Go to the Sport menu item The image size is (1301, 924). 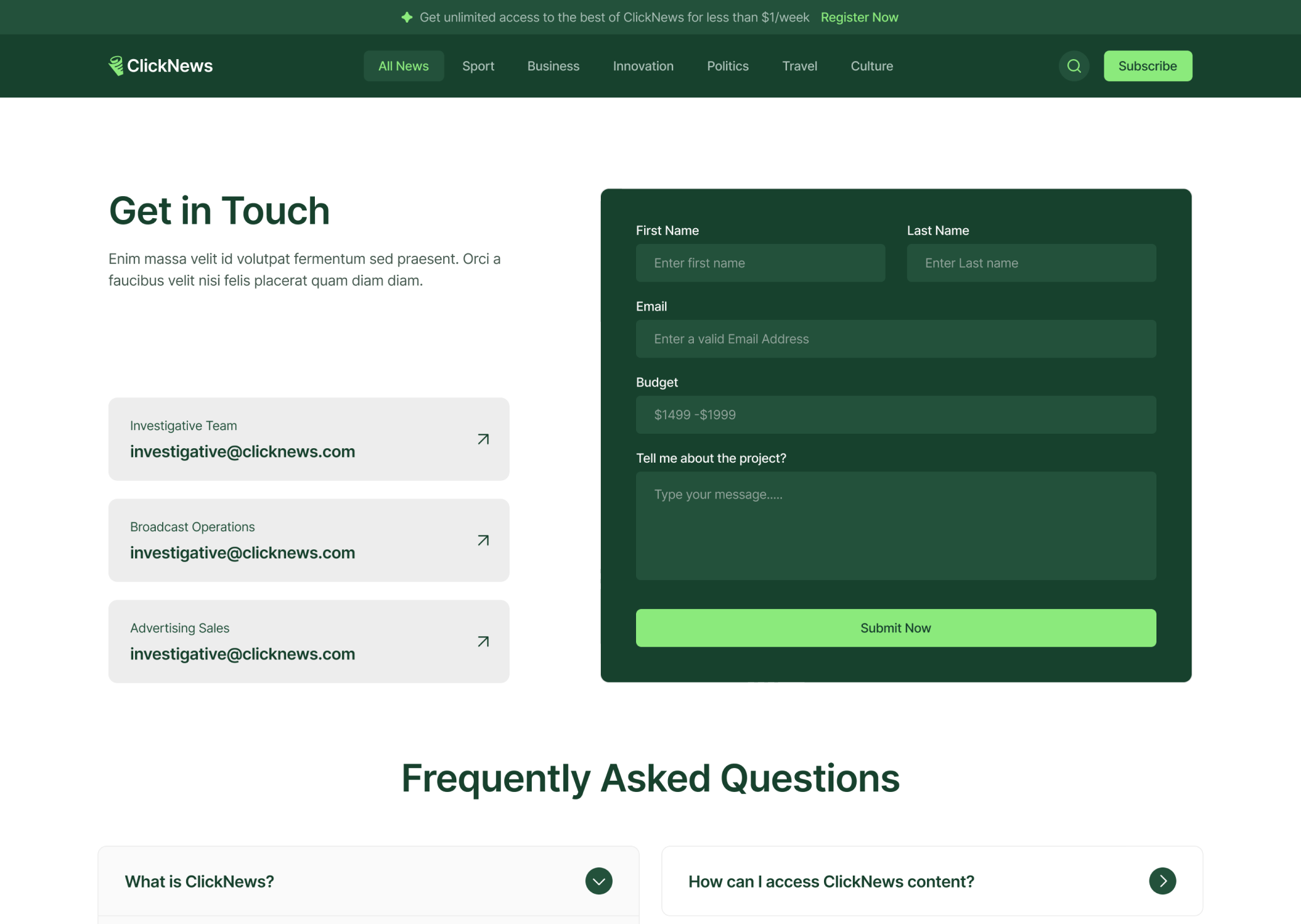pyautogui.click(x=478, y=66)
